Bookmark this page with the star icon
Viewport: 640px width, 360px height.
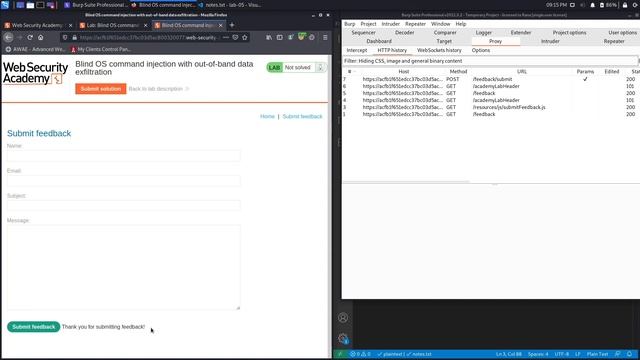(244, 37)
